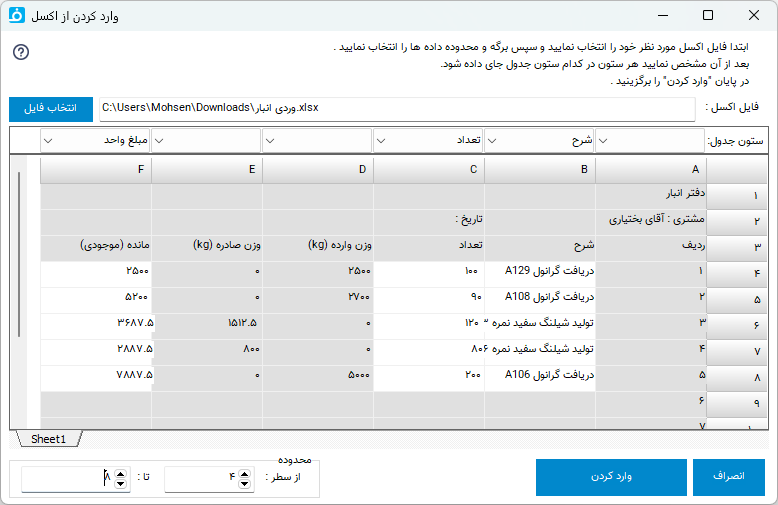Screen dimensions: 778x505
Task: Click the انتخاب فایل button
Action: coord(51,109)
